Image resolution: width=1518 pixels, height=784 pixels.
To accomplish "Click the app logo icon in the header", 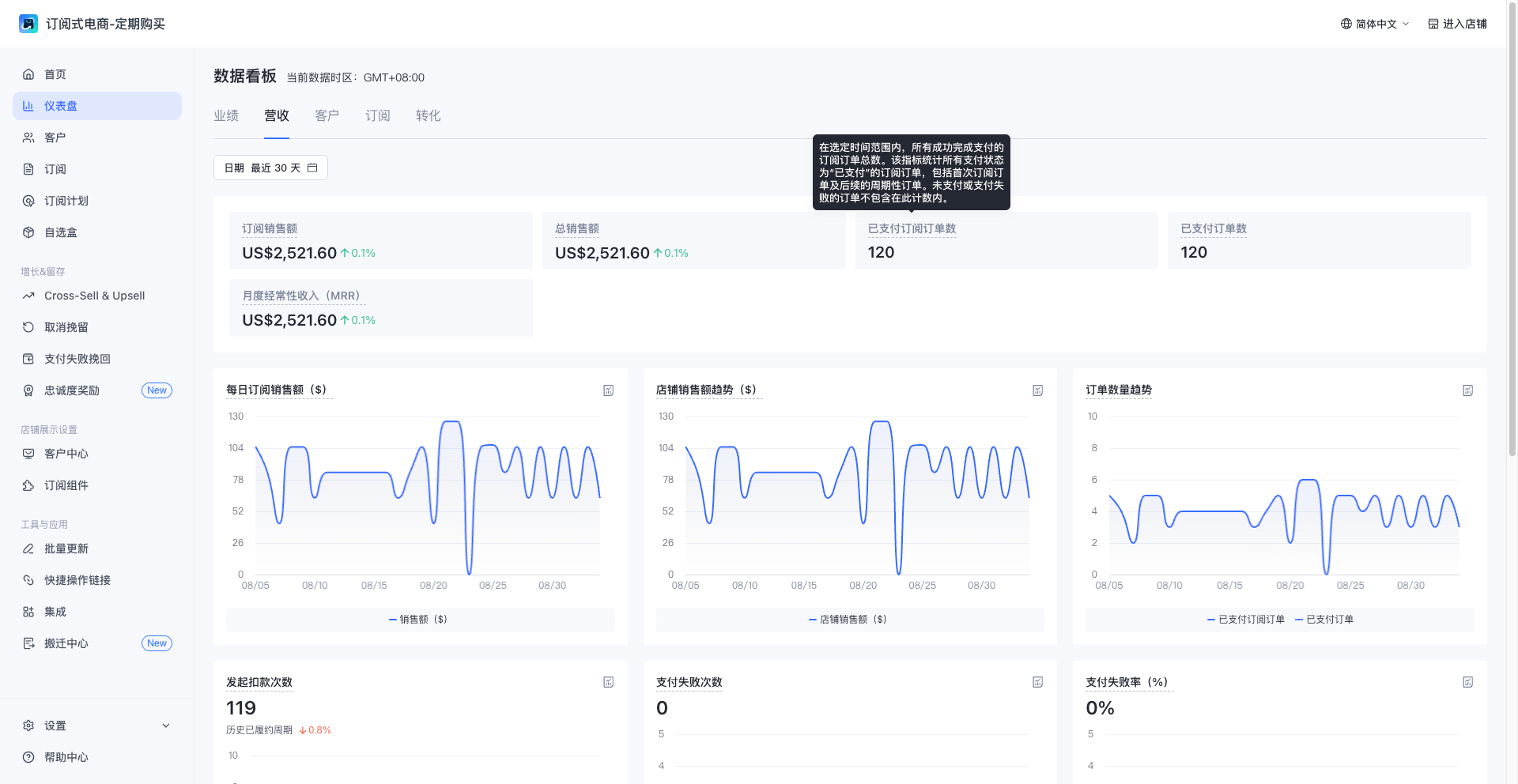I will click(28, 24).
